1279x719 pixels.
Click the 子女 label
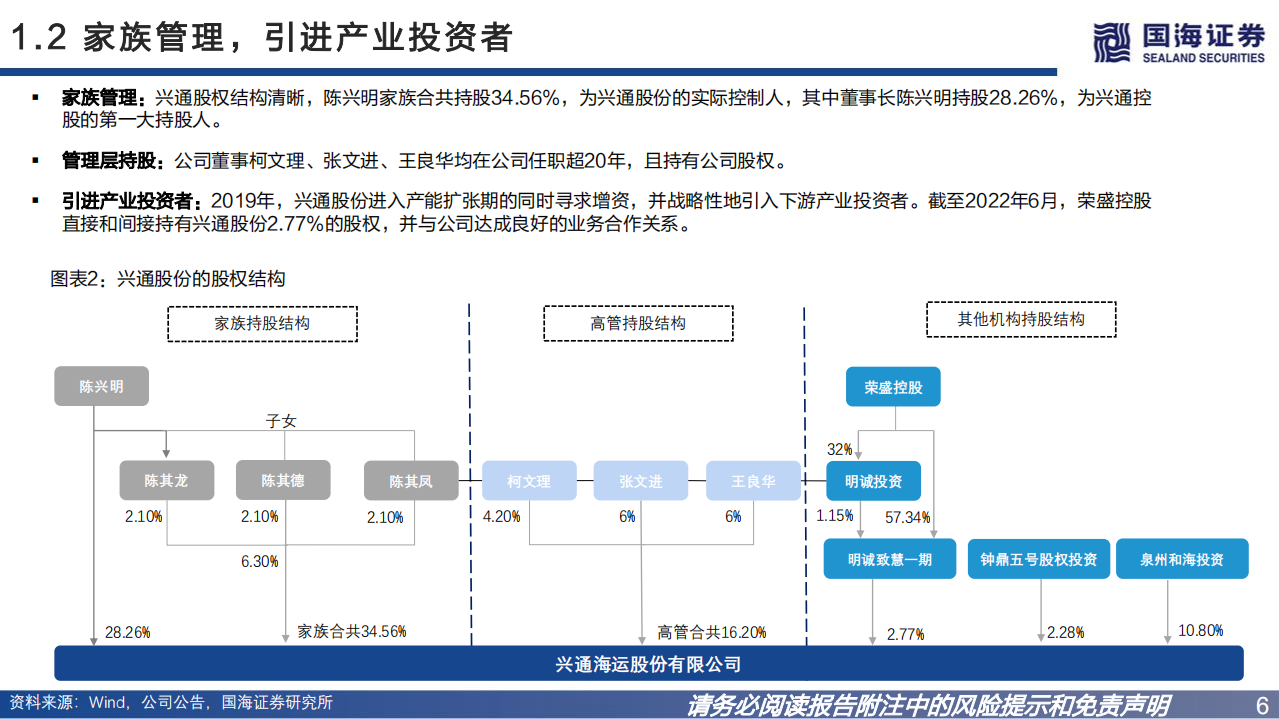(281, 421)
